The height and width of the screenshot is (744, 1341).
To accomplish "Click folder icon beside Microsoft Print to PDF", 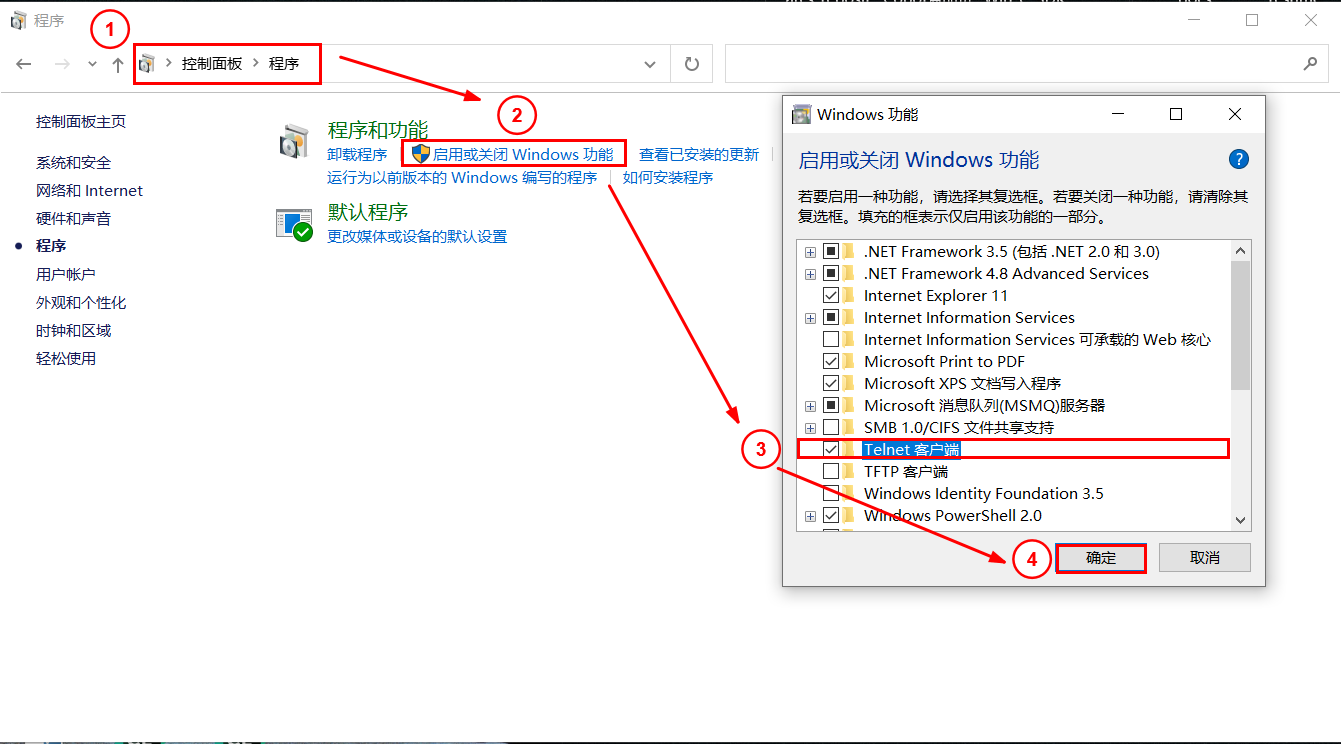I will tap(849, 362).
